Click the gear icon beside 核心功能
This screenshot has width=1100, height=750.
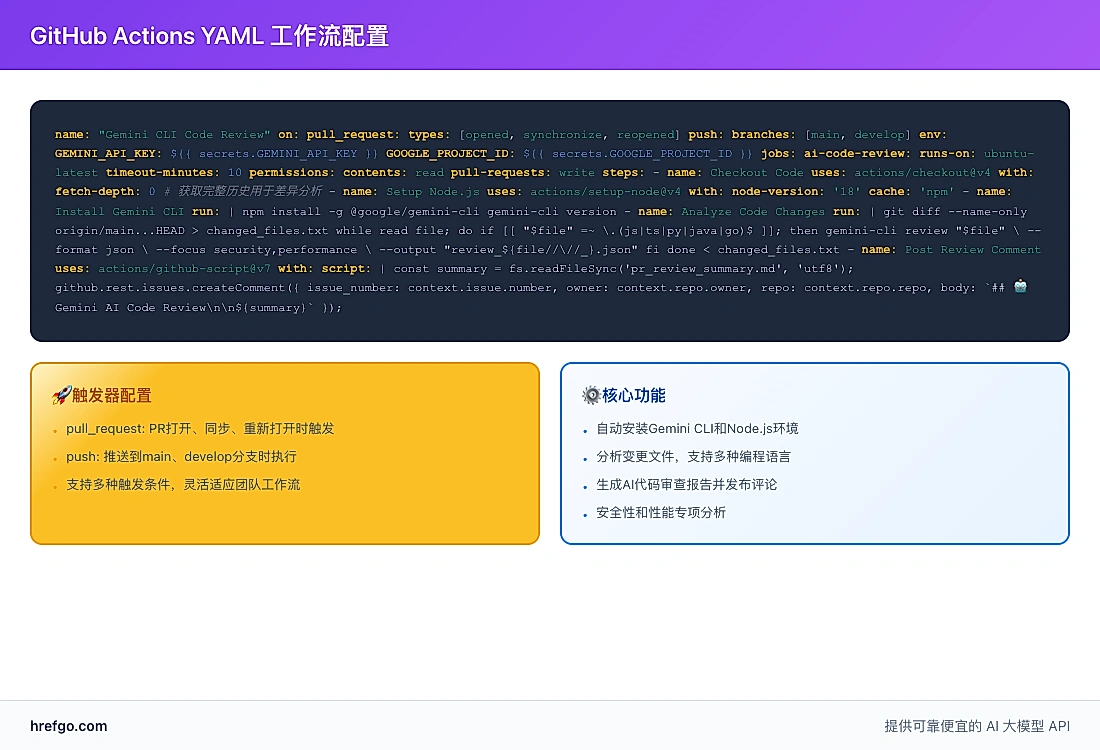coord(591,396)
